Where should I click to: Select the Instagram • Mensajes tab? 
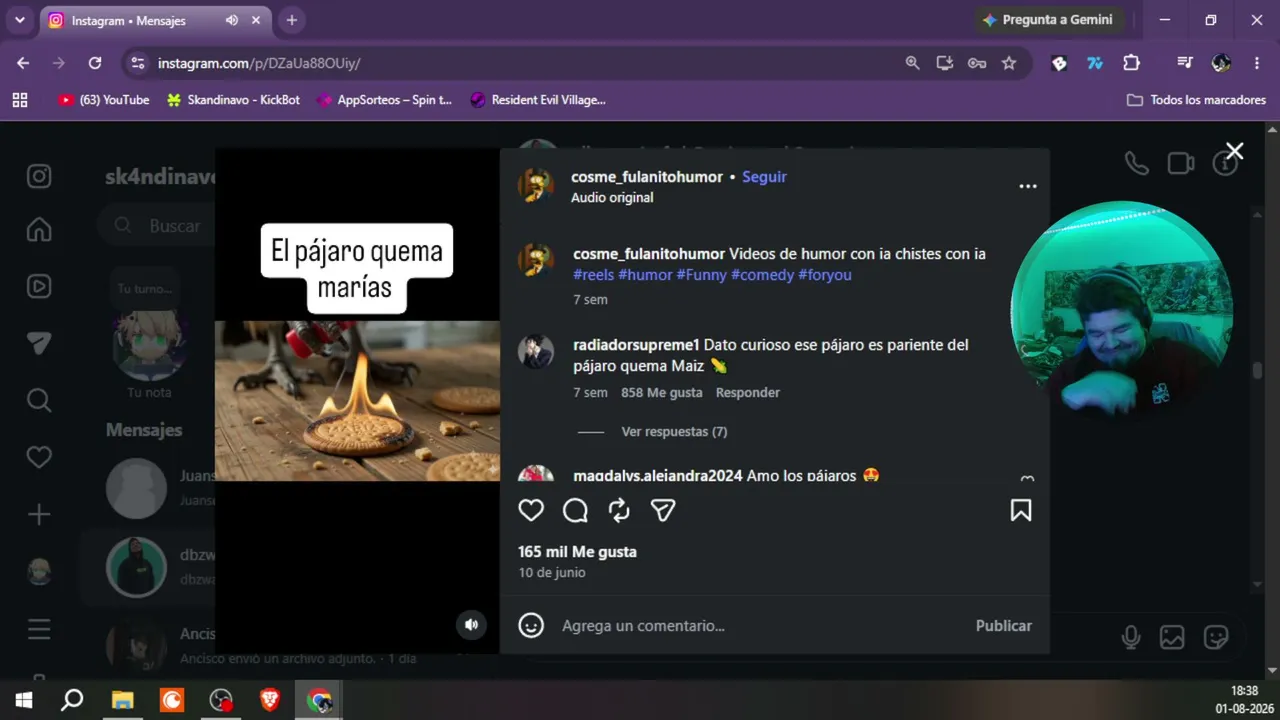point(155,20)
